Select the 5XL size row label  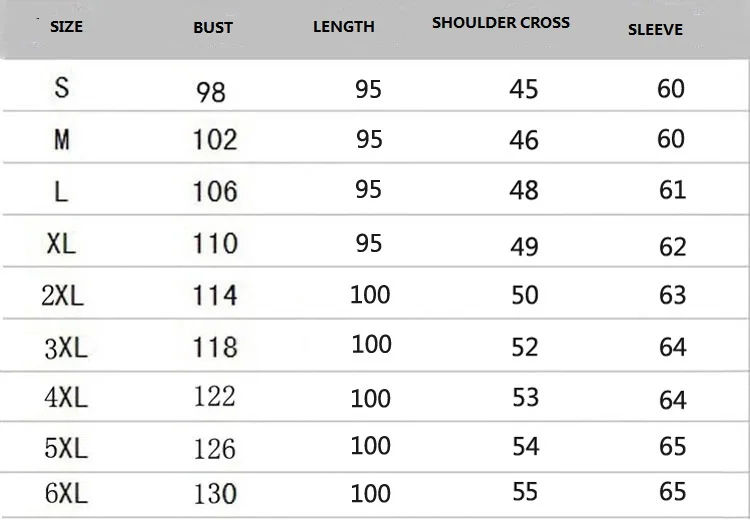tap(66, 448)
